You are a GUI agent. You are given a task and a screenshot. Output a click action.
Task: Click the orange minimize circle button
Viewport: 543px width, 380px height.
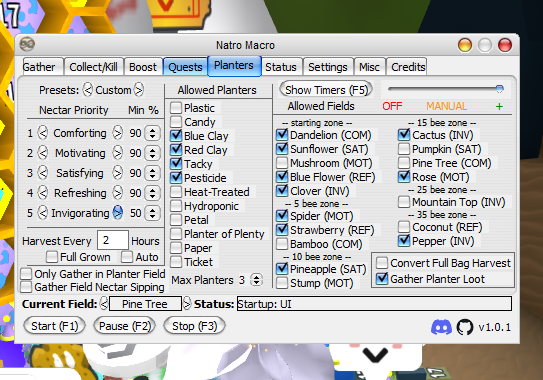pos(464,45)
